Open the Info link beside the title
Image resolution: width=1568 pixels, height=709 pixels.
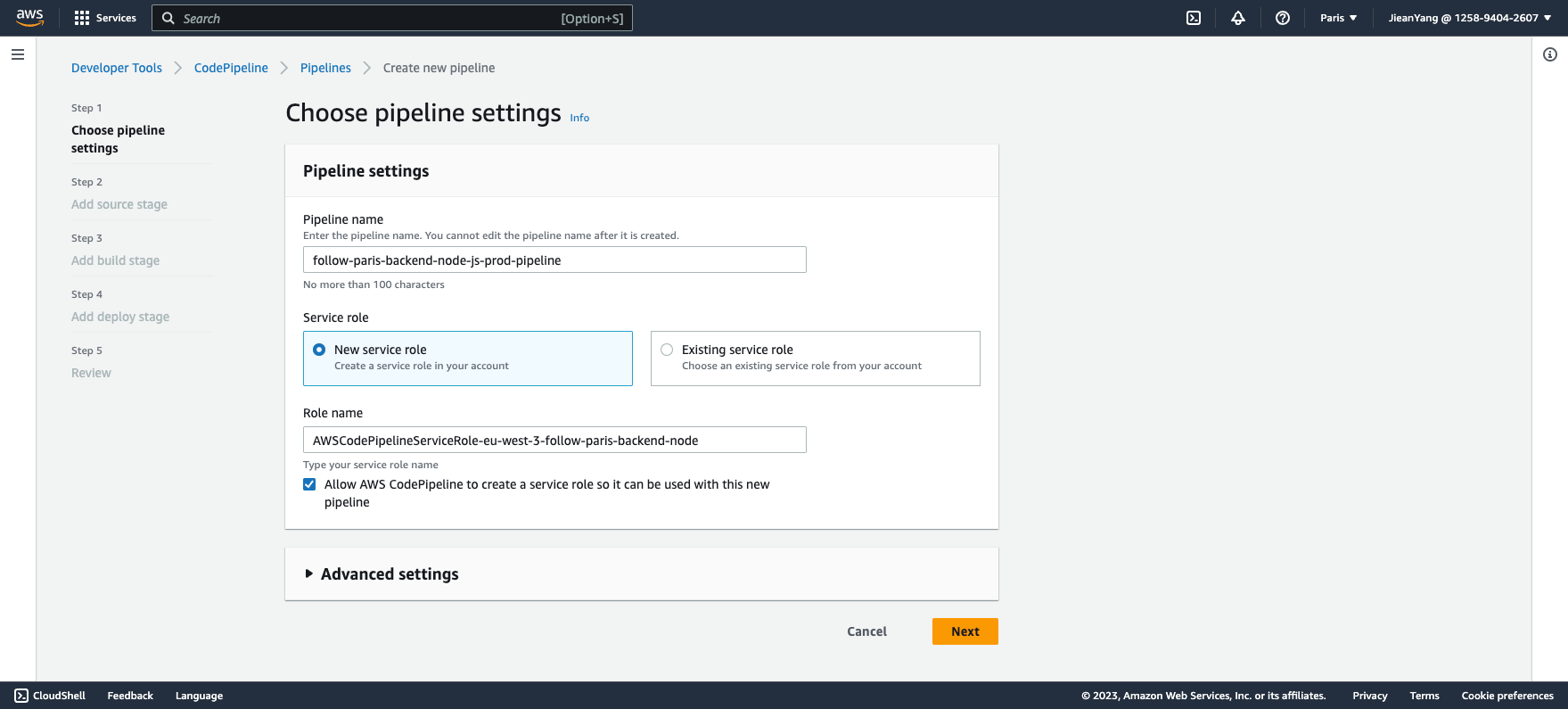(579, 118)
